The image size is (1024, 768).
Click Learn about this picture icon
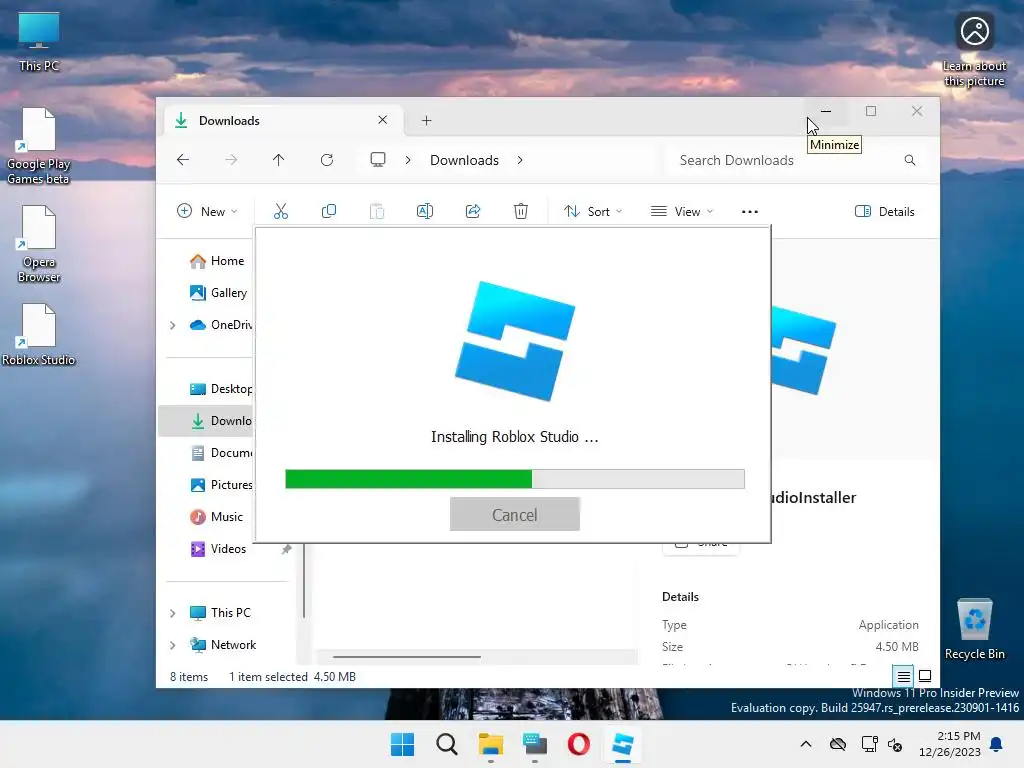pyautogui.click(x=974, y=50)
